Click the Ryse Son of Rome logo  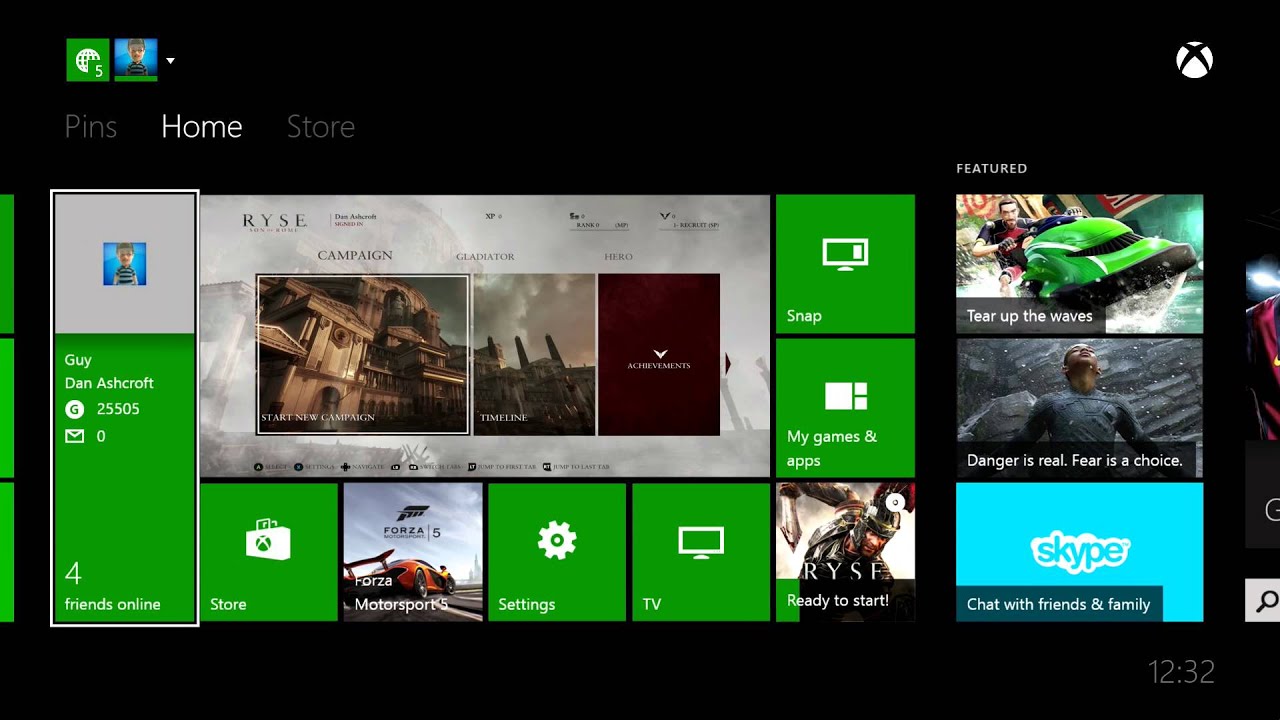(x=274, y=222)
